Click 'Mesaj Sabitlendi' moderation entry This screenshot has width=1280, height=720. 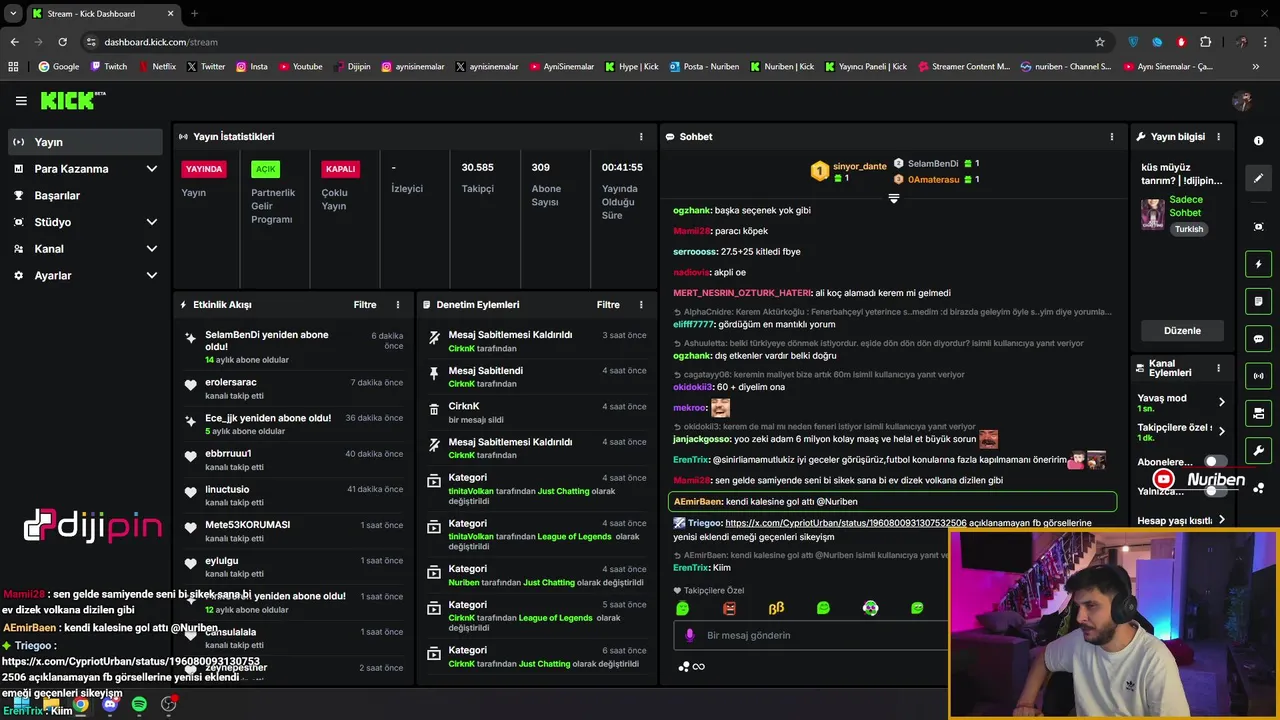(536, 377)
